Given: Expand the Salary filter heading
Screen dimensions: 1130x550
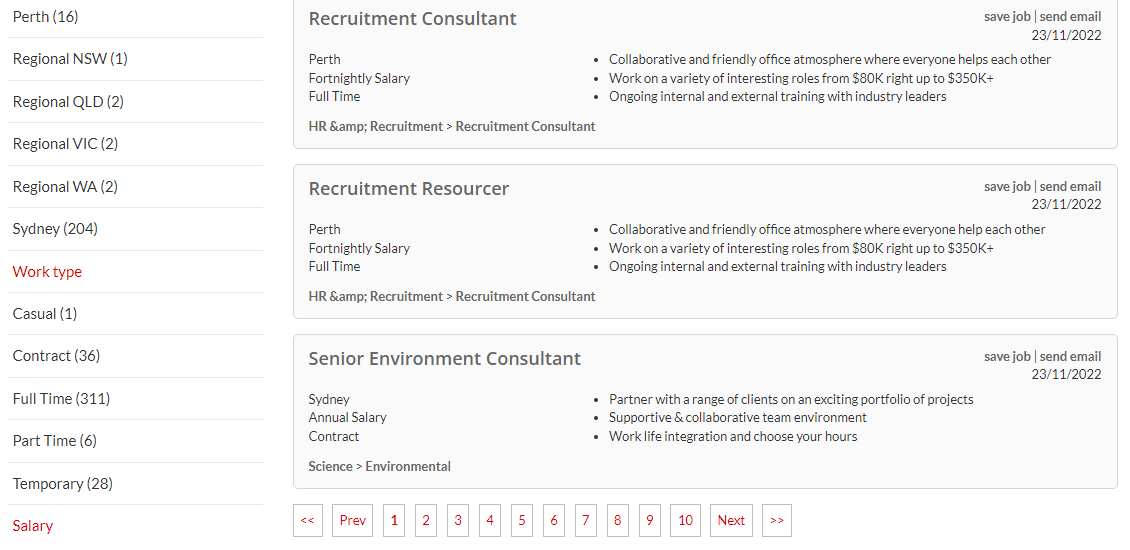Looking at the screenshot, I should (x=33, y=526).
